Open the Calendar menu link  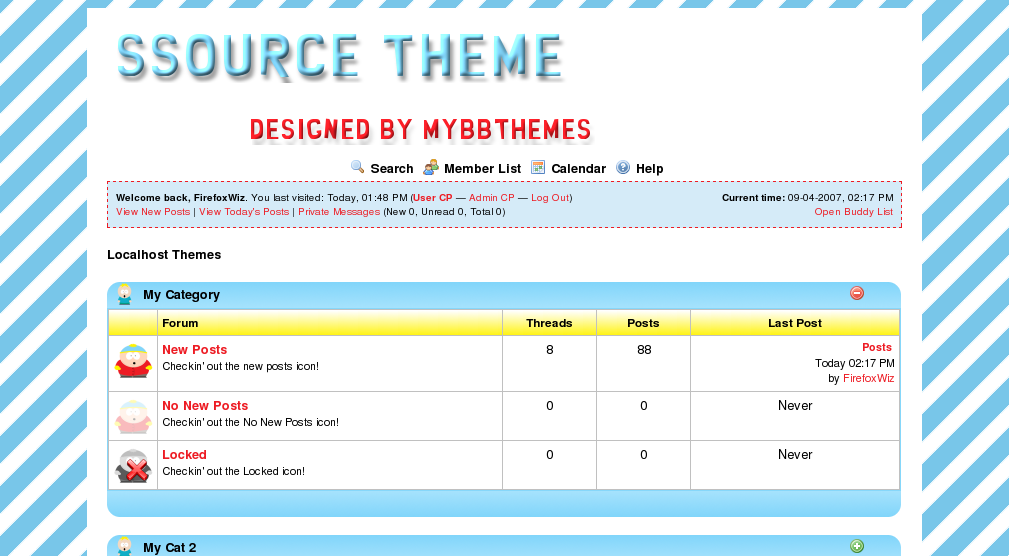click(578, 169)
